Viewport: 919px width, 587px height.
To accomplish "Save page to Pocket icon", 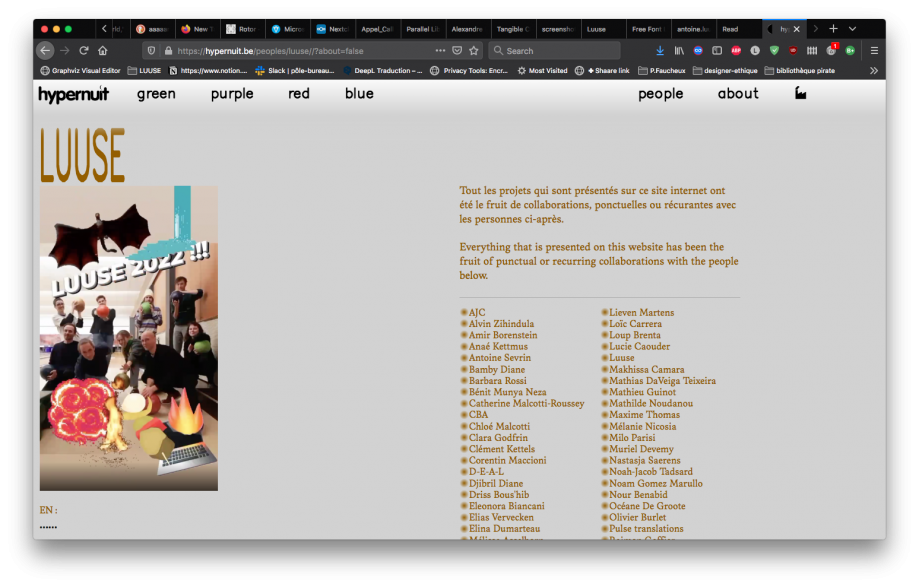I will coord(457,50).
